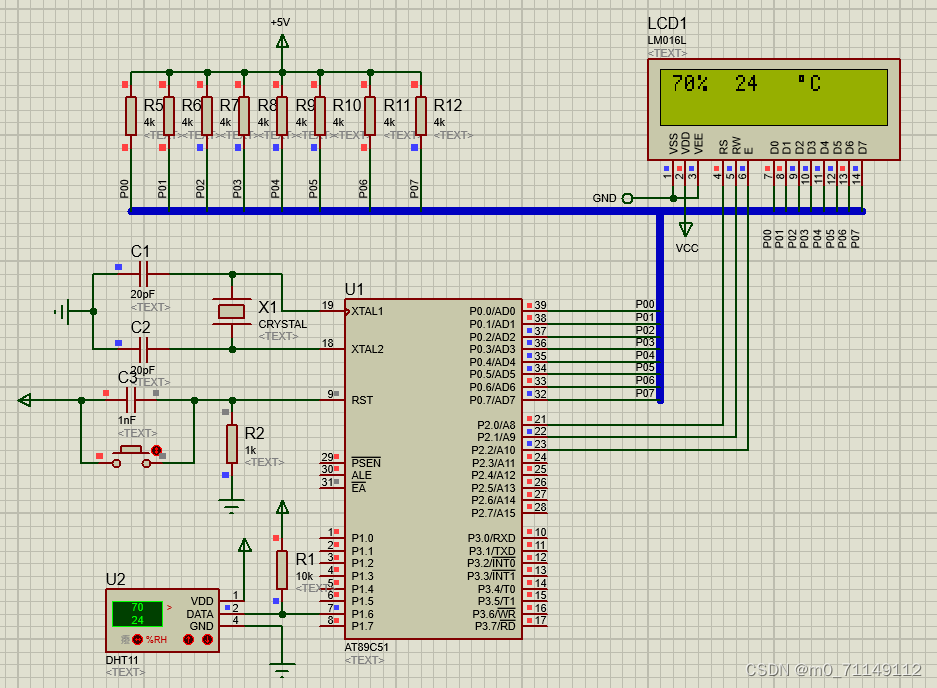Click the R1 reference label
The height and width of the screenshot is (688, 937).
click(305, 559)
